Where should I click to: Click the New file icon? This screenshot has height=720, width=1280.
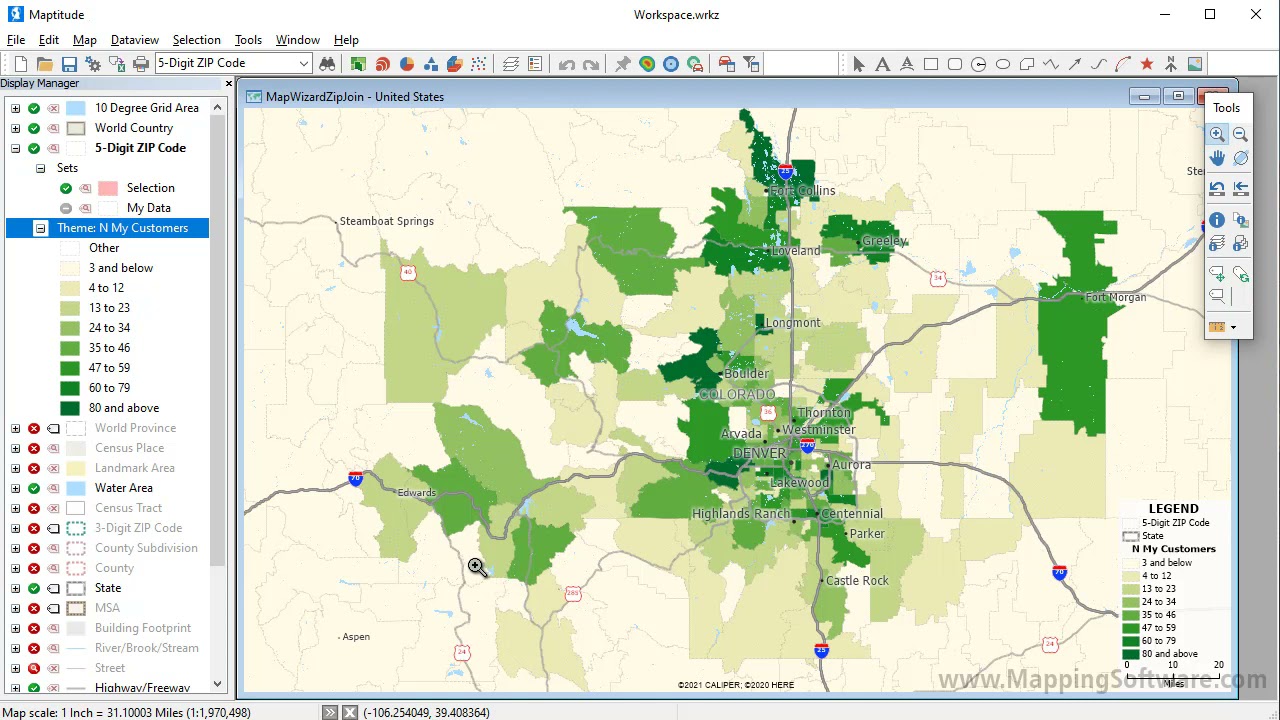point(21,64)
